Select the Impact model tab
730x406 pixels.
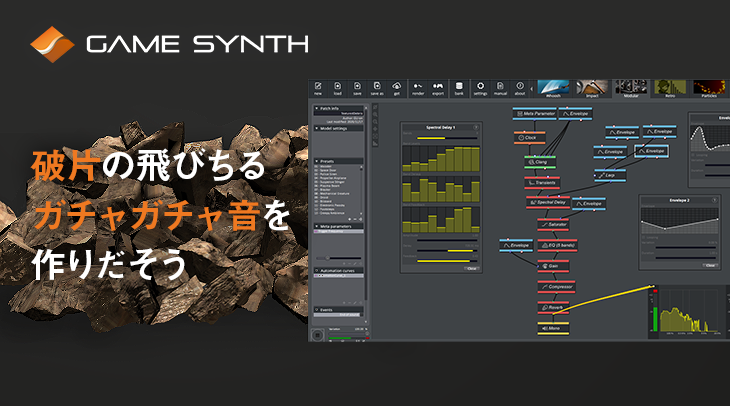pyautogui.click(x=592, y=88)
